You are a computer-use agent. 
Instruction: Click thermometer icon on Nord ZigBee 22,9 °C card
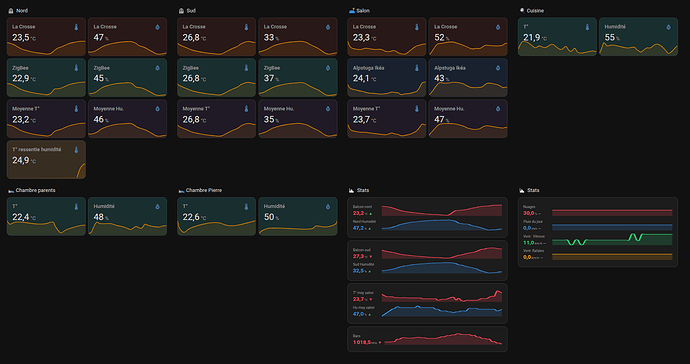click(76, 68)
